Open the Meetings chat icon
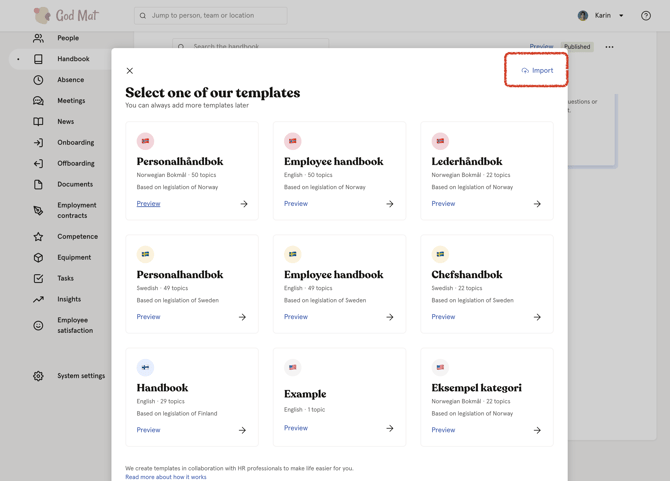This screenshot has height=481, width=670. click(x=38, y=101)
